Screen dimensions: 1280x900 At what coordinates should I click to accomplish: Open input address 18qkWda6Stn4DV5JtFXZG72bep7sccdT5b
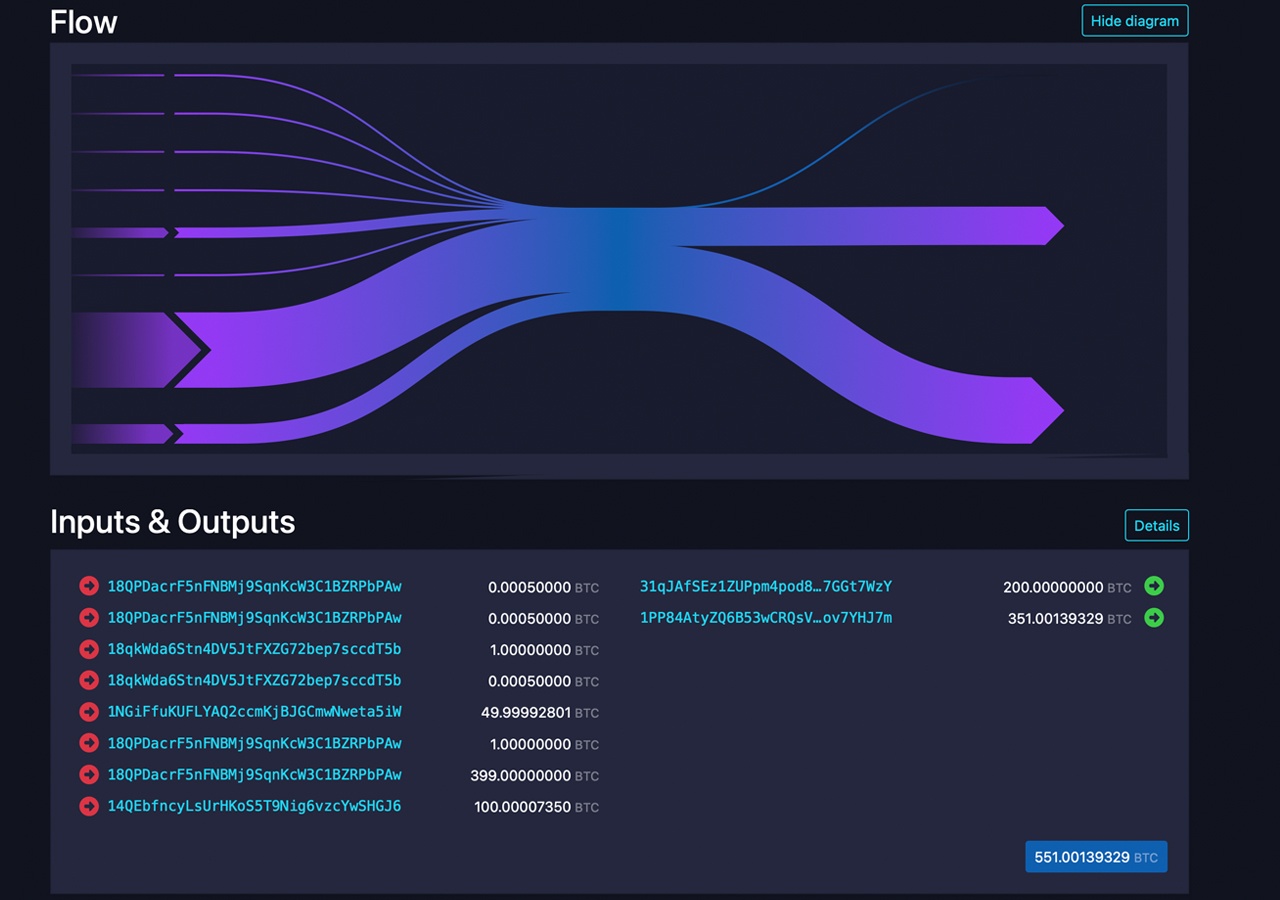(x=255, y=649)
